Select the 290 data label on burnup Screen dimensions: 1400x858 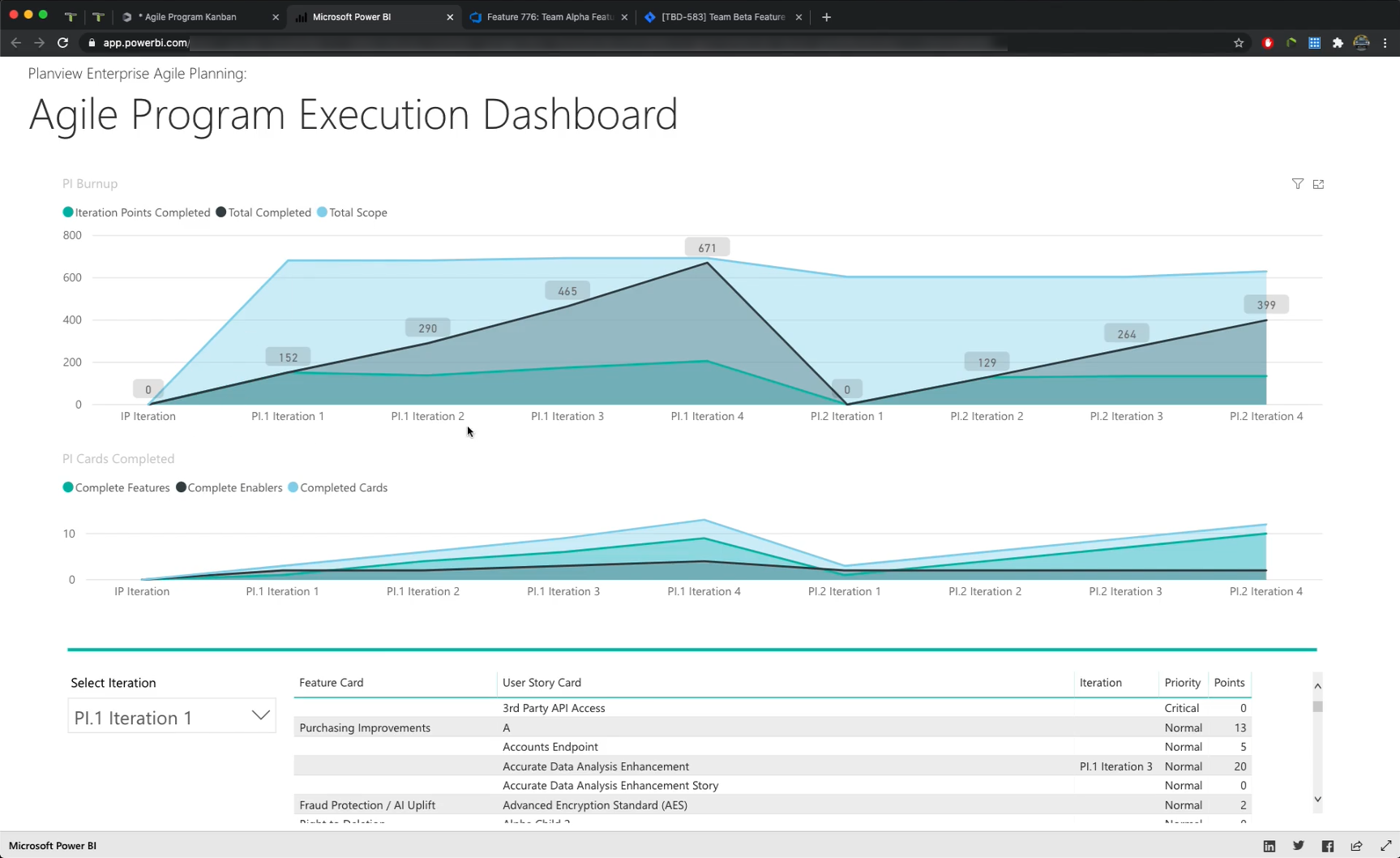coord(427,328)
